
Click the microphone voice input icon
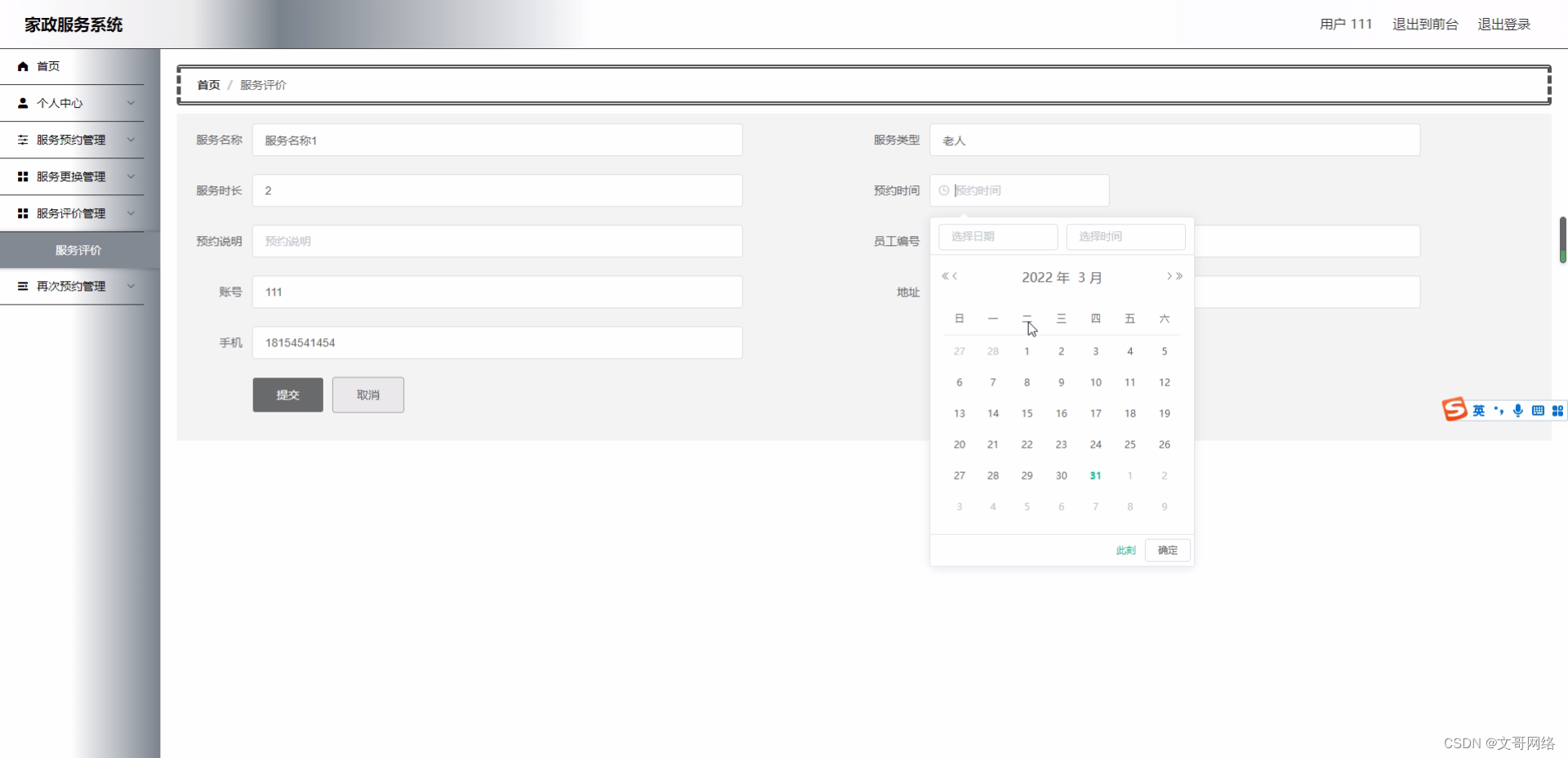[1517, 410]
